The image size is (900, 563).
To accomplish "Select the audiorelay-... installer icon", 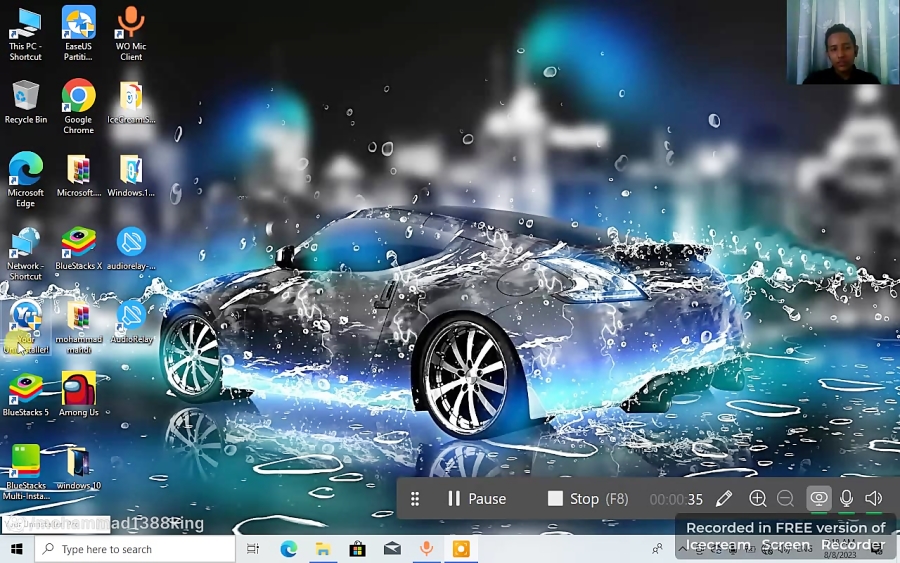I will [x=131, y=249].
